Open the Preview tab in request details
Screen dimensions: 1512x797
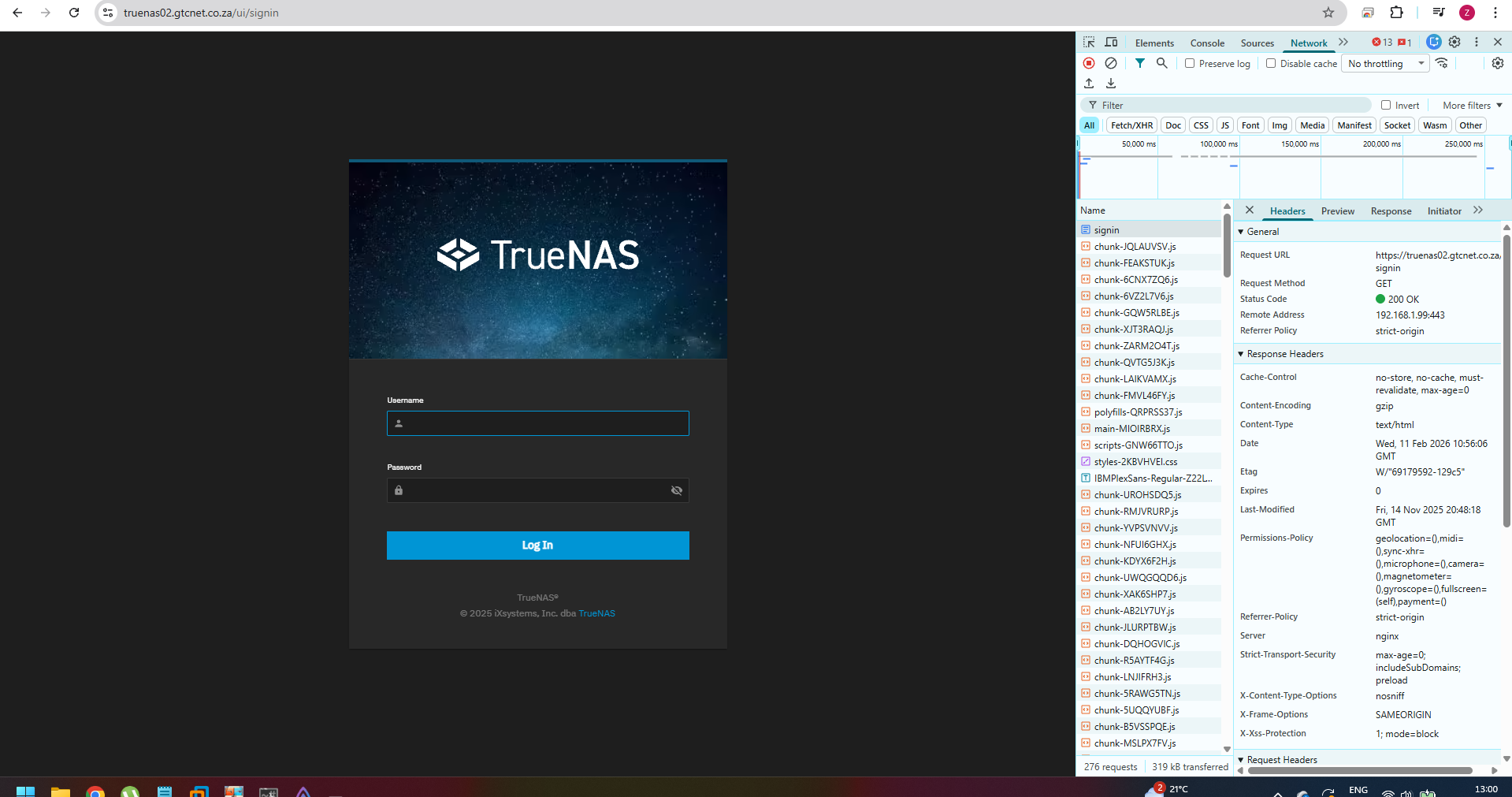pyautogui.click(x=1337, y=211)
